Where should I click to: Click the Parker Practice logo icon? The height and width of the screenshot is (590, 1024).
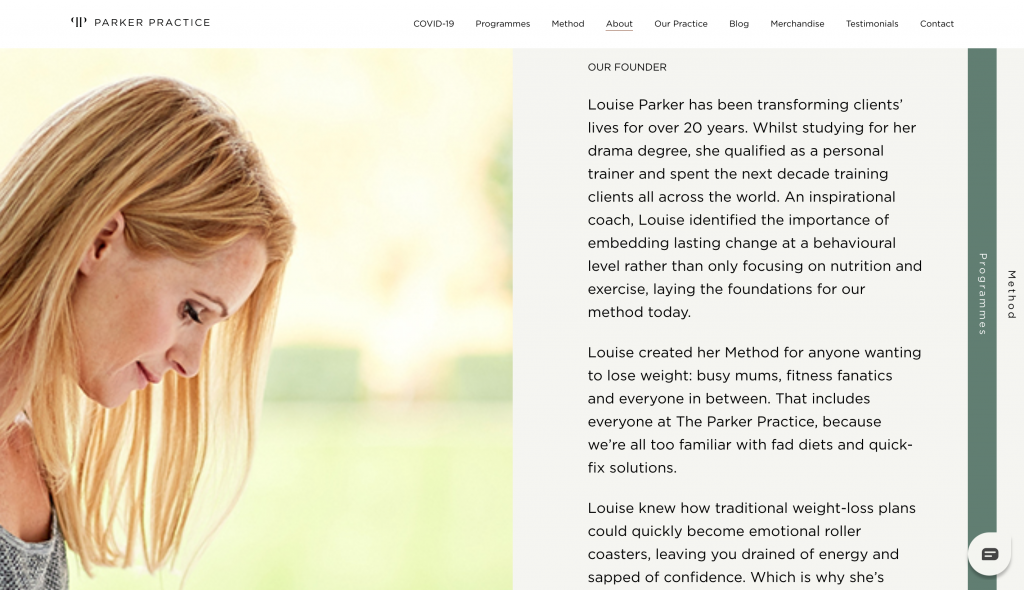[x=78, y=22]
